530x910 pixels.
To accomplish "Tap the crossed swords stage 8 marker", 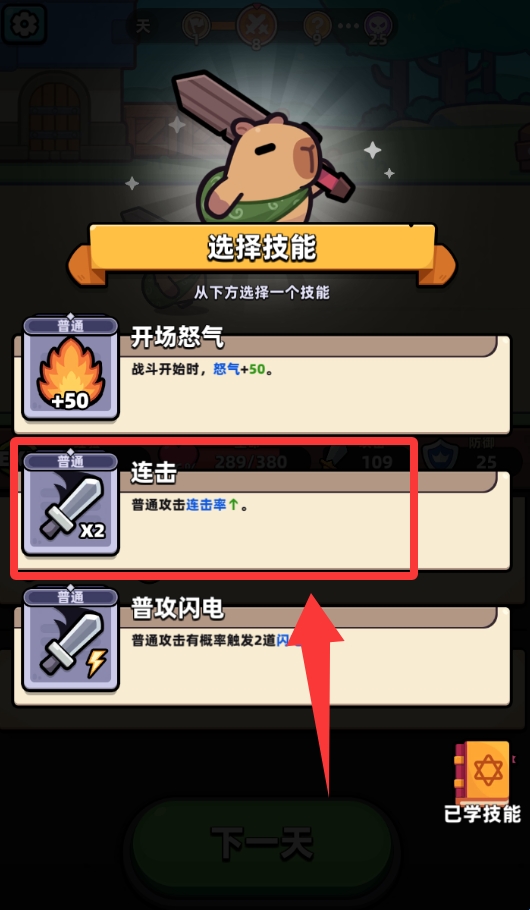I will (256, 25).
